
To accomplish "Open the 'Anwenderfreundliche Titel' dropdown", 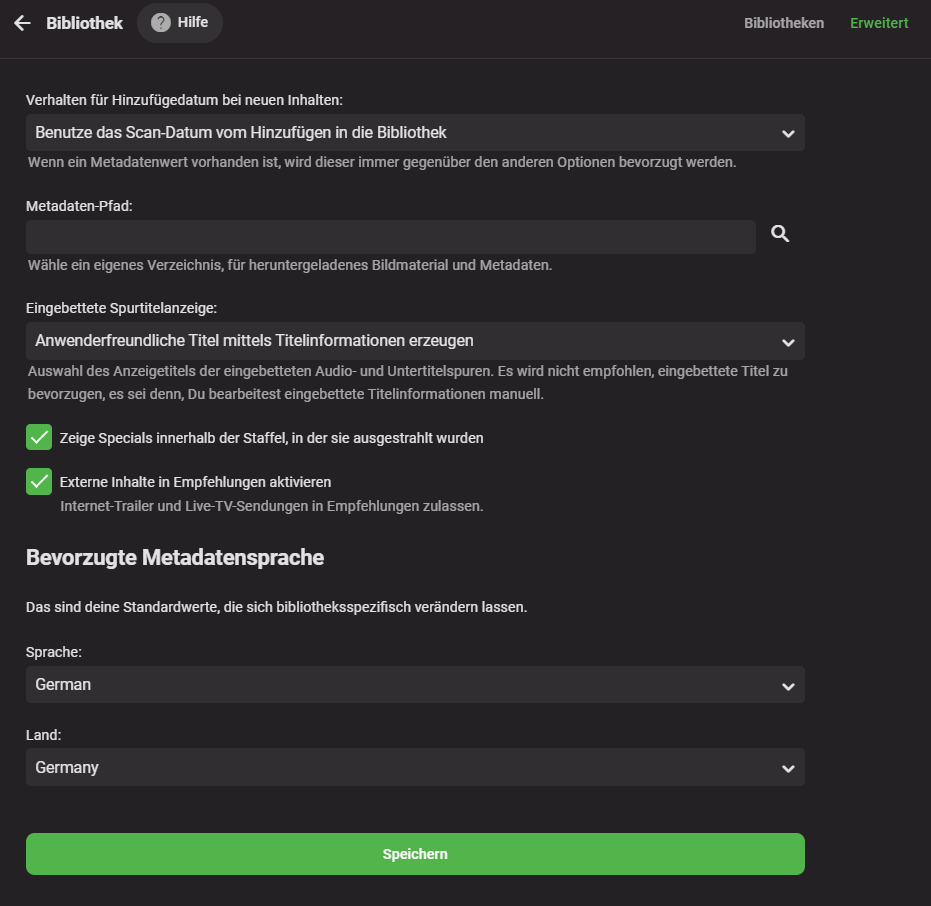I will [x=400, y=341].
